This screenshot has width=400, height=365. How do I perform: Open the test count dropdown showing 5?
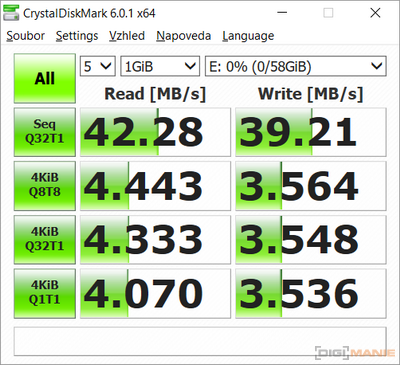coord(98,66)
